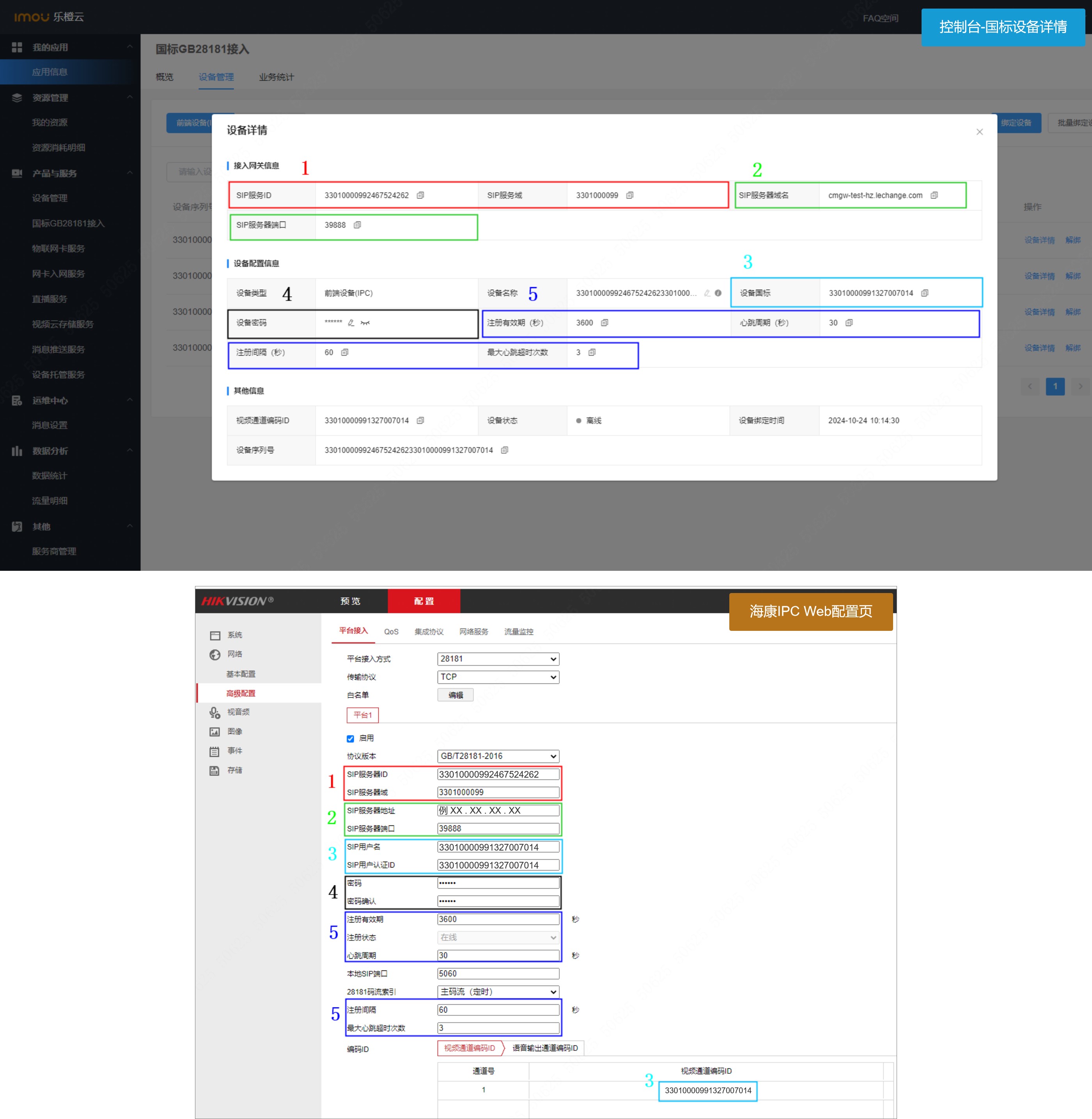Click the 密码确认 input field

(498, 902)
